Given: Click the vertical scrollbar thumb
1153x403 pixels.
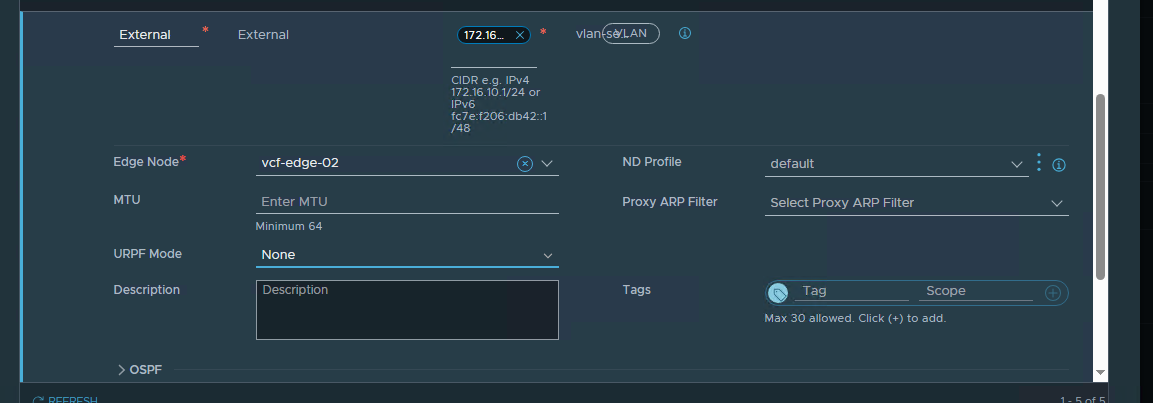Looking at the screenshot, I should coord(1101,185).
